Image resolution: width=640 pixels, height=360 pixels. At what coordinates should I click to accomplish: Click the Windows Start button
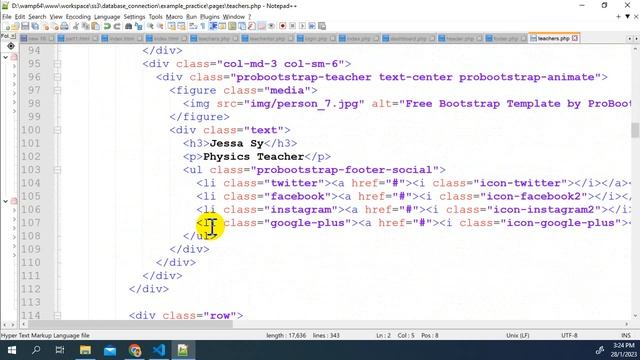click(x=12, y=350)
